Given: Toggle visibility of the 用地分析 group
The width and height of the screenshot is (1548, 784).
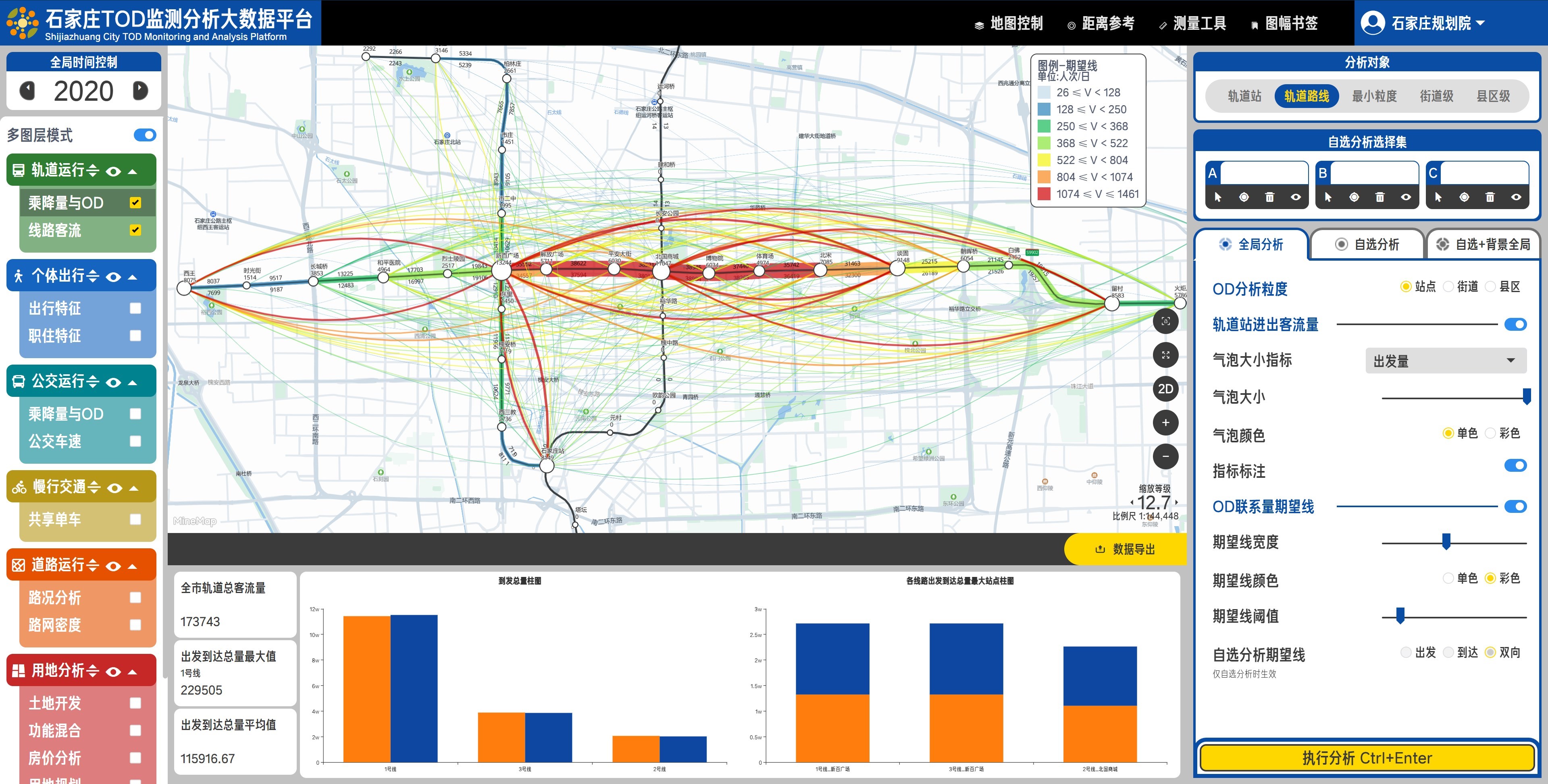Looking at the screenshot, I should click(113, 672).
